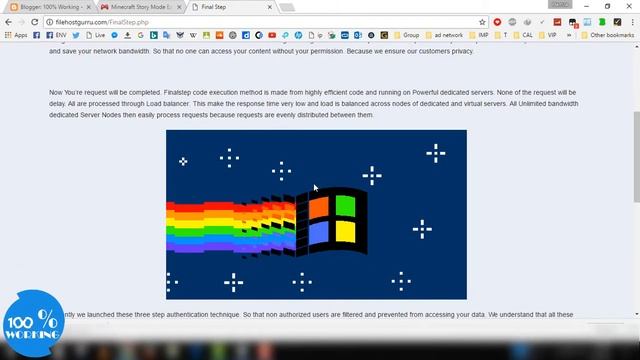640x360 pixels.
Task: Open the blue Messenger bookmark icon
Action: pyautogui.click(x=114, y=36)
